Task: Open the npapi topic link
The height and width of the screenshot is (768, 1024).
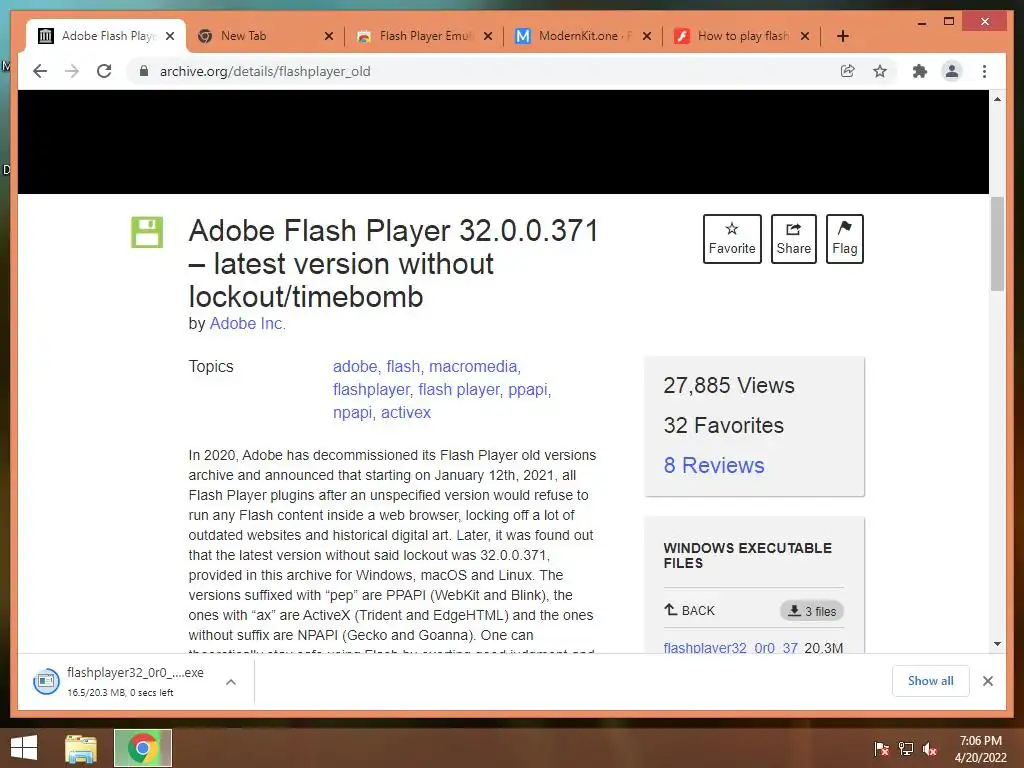Action: 353,413
